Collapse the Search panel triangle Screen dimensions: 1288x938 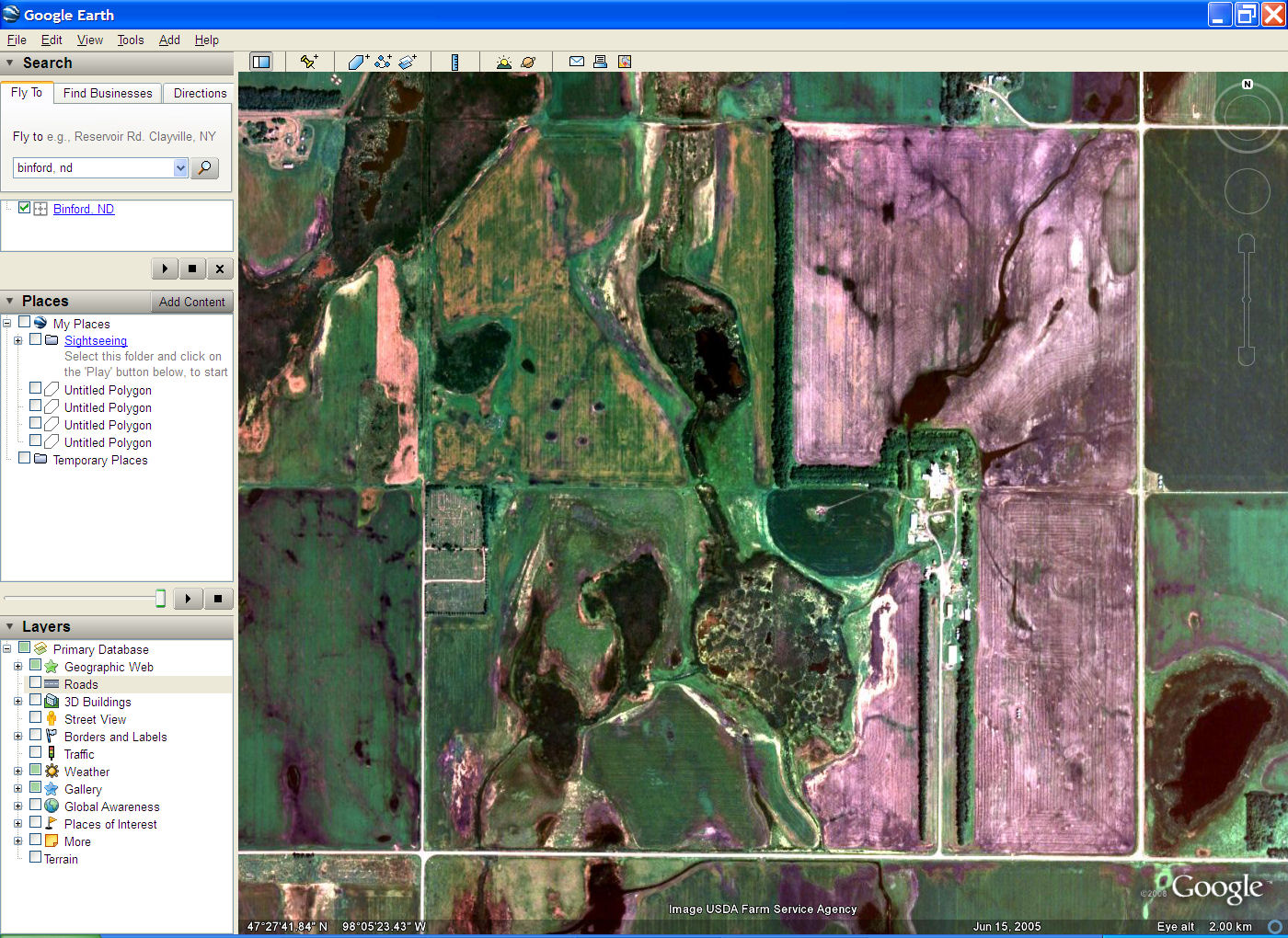coord(10,63)
